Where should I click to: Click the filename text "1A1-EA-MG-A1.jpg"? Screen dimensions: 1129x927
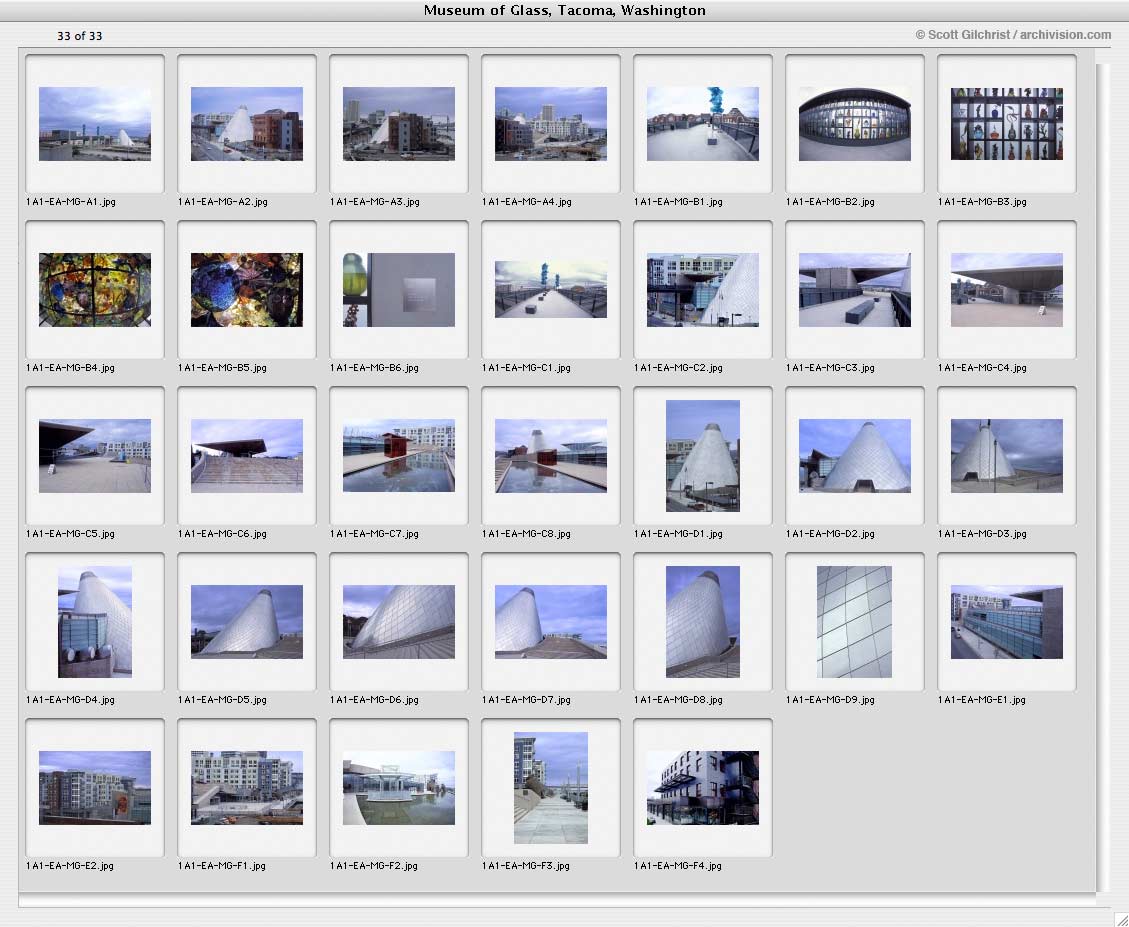(x=71, y=202)
